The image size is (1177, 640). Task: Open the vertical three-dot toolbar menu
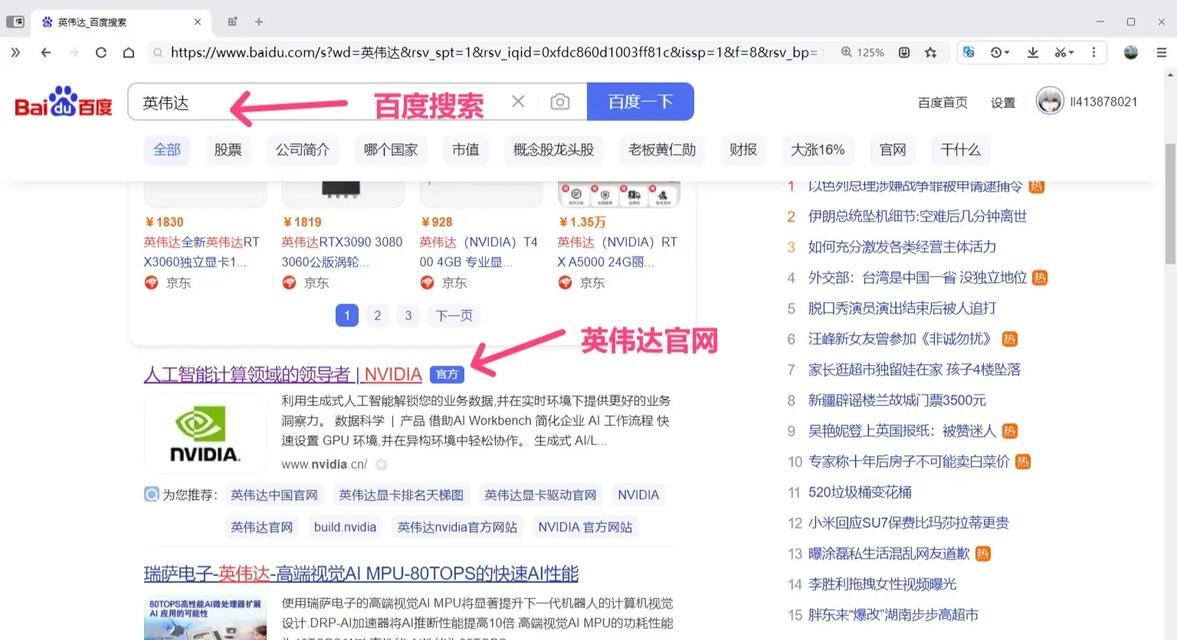(x=1094, y=53)
